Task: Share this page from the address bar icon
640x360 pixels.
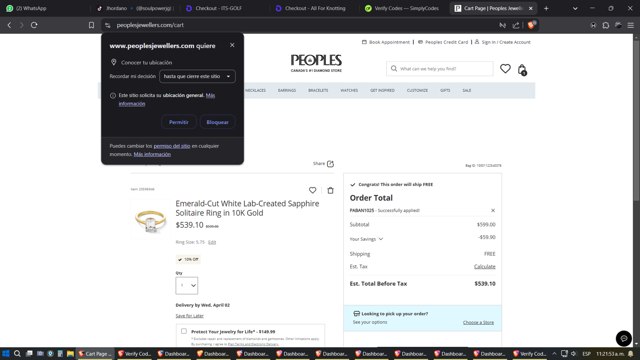Action: pos(516,25)
